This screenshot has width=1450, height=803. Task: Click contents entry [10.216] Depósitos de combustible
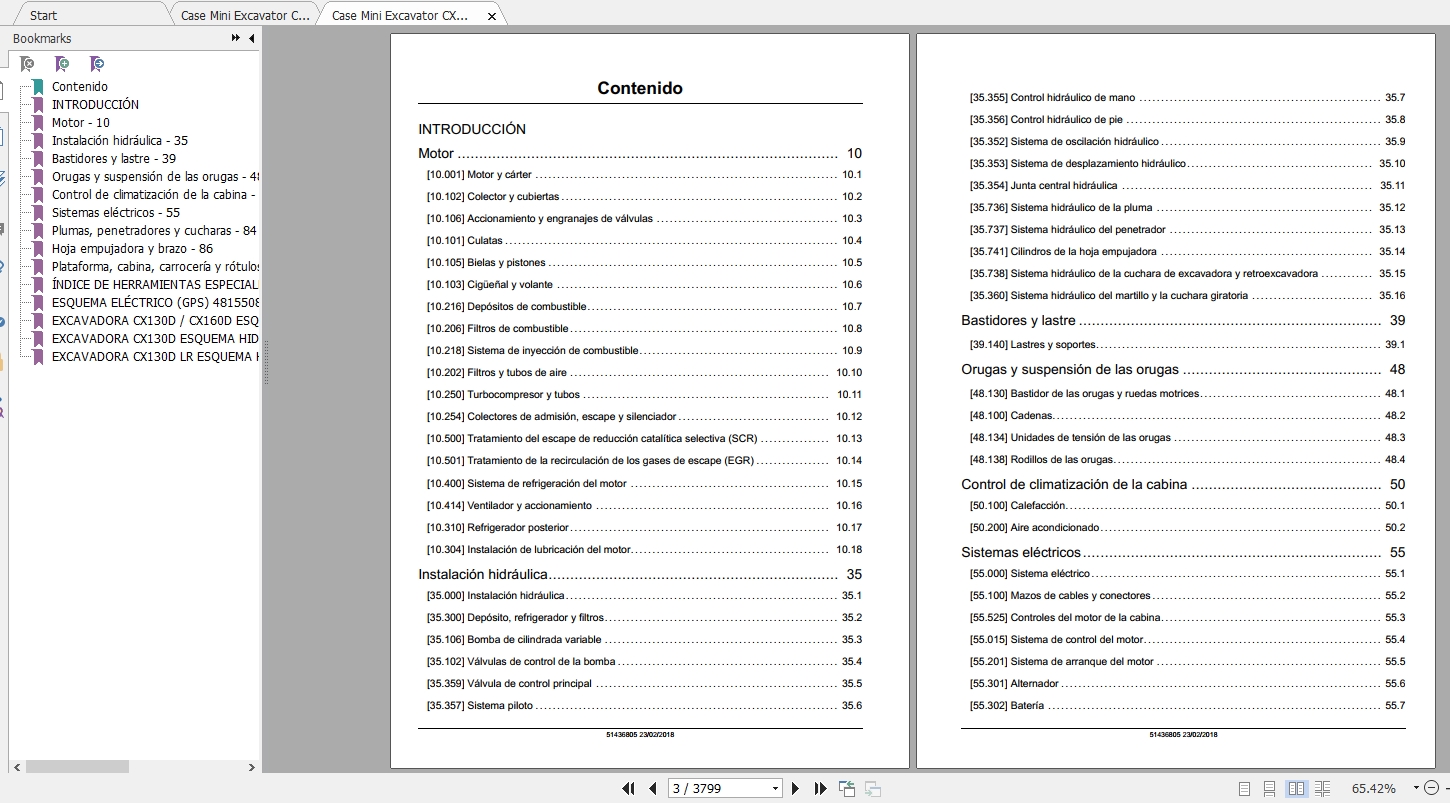click(x=644, y=307)
